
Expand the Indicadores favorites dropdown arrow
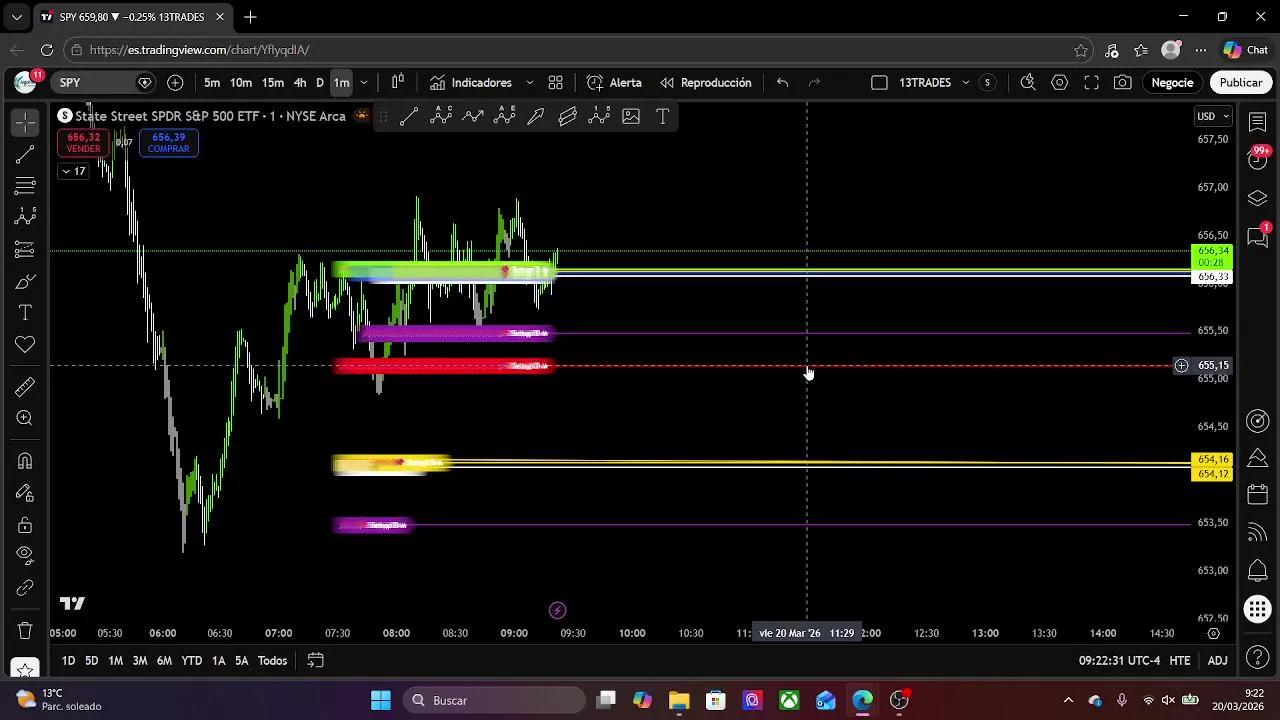(x=529, y=82)
